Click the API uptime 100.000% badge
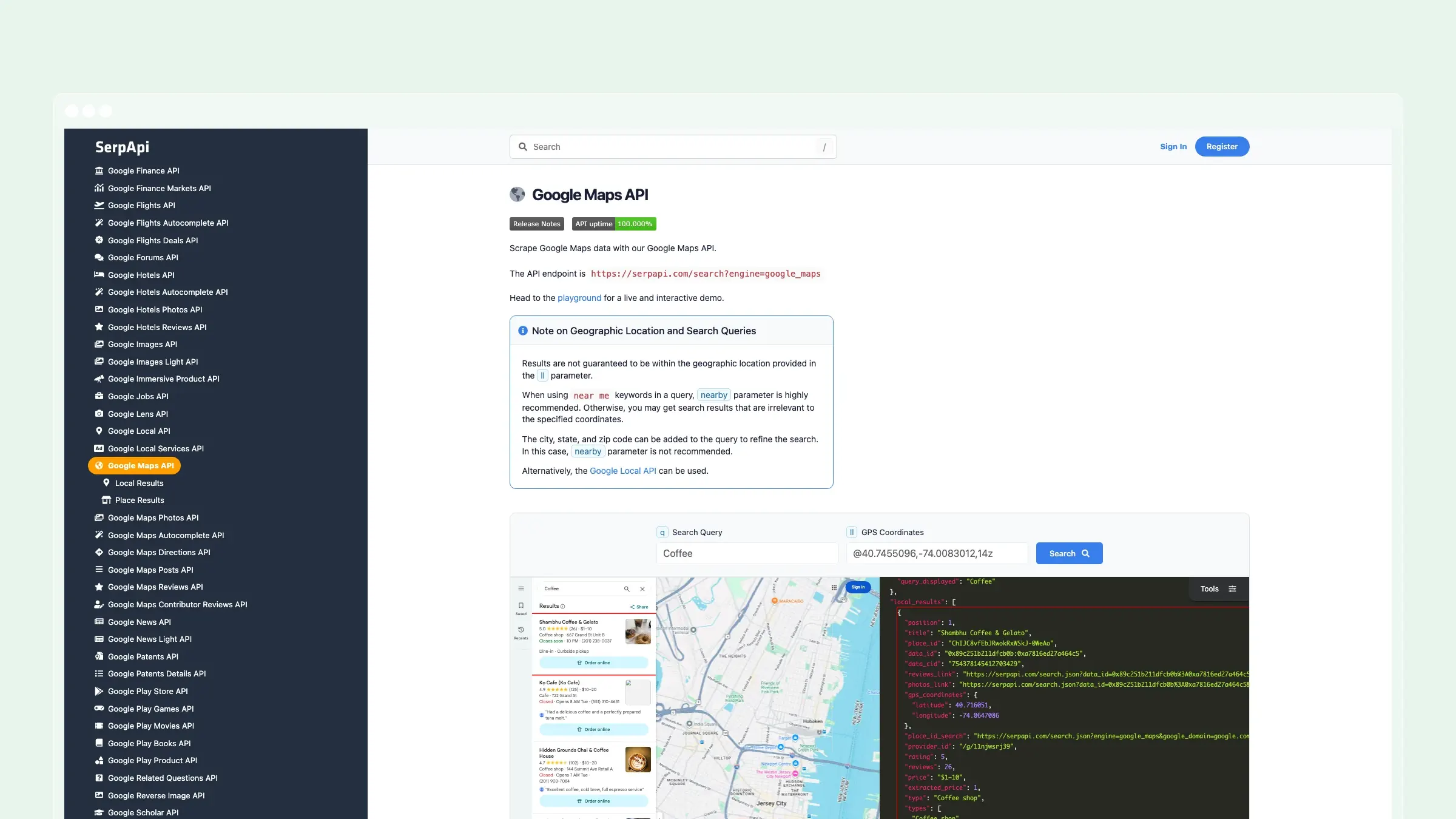1456x819 pixels. click(614, 224)
